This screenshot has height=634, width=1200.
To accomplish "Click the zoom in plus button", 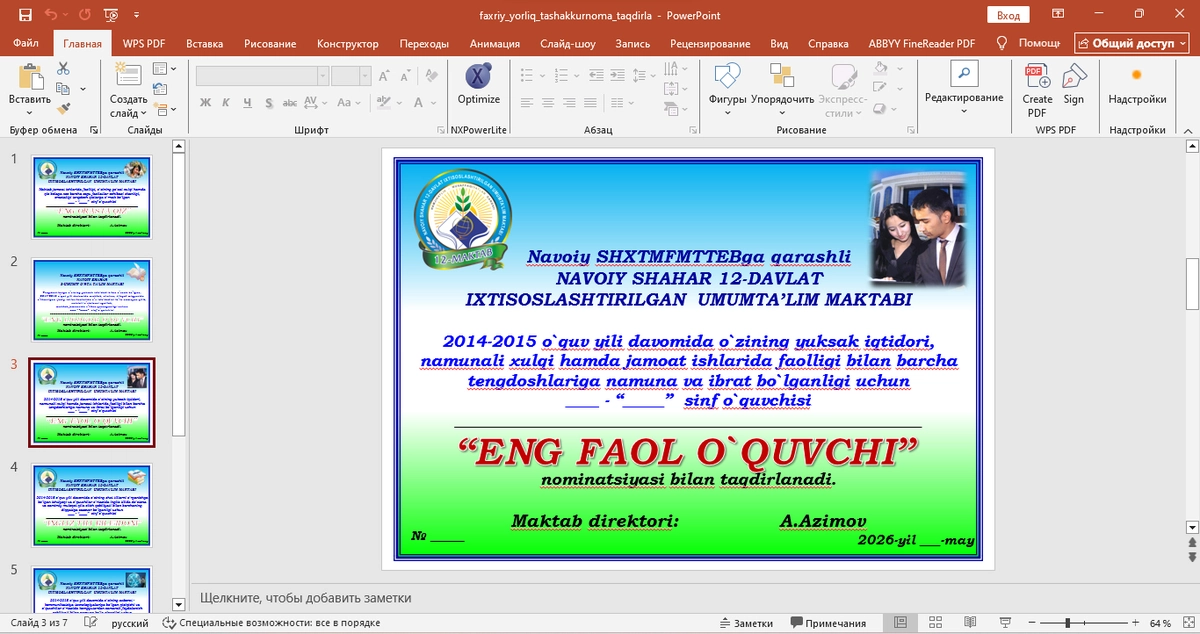I will pyautogui.click(x=1134, y=623).
